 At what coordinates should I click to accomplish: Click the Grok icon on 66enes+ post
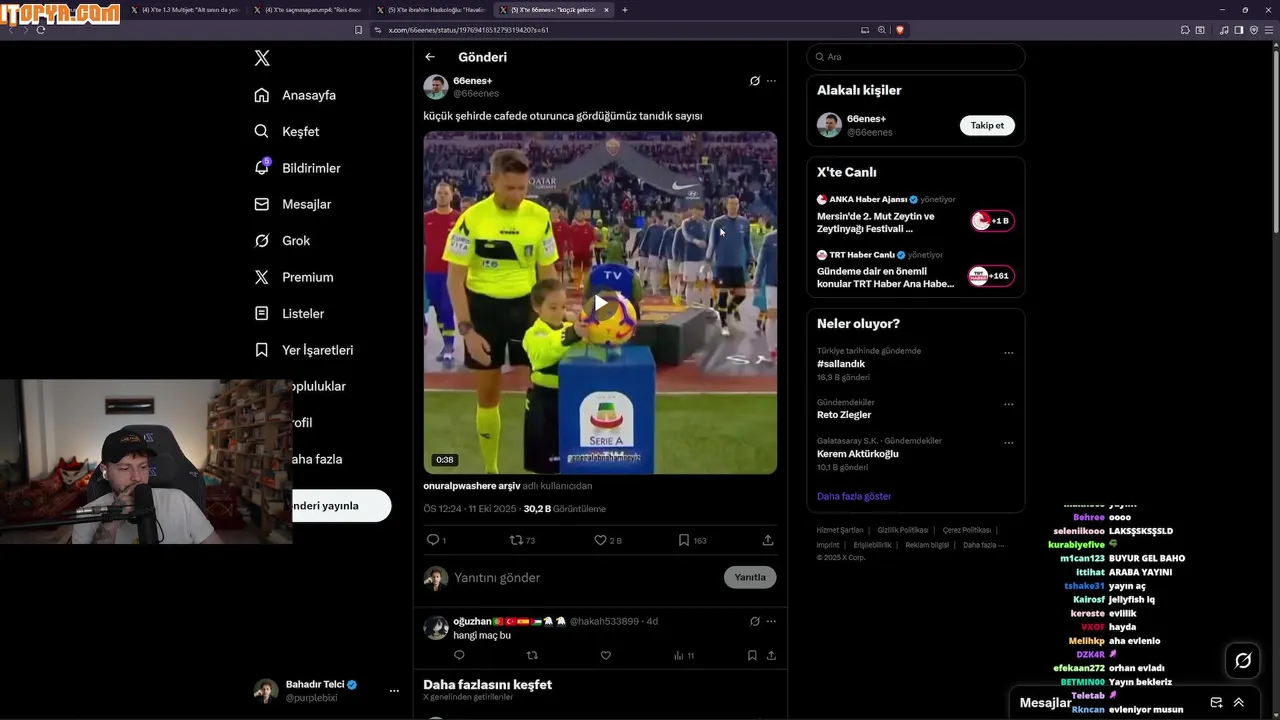(x=755, y=81)
